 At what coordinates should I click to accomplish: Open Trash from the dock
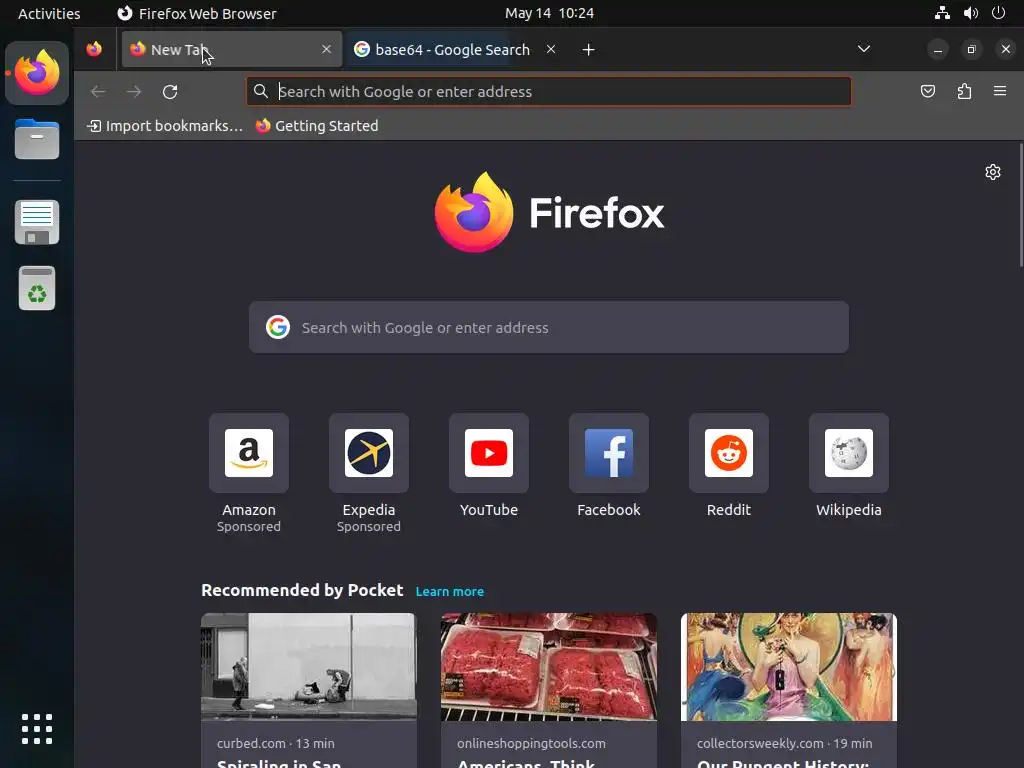pyautogui.click(x=37, y=288)
